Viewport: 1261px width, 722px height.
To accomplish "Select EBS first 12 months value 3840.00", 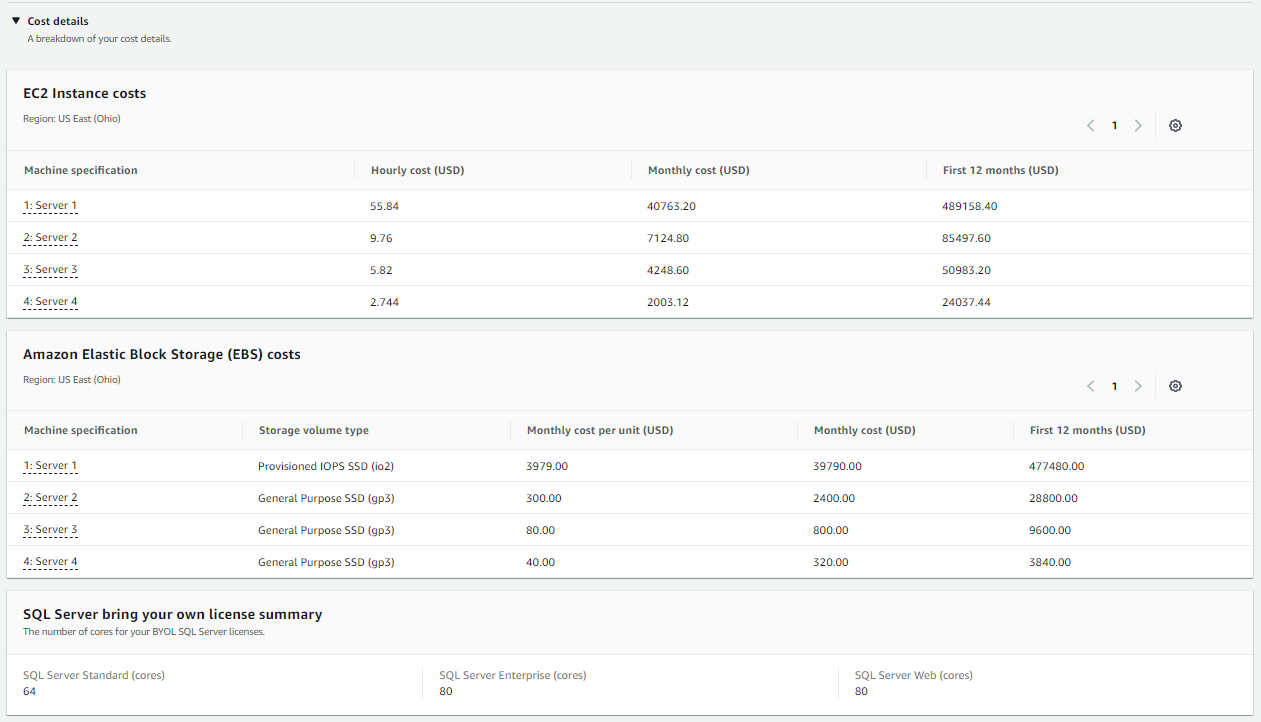I will [x=1050, y=562].
